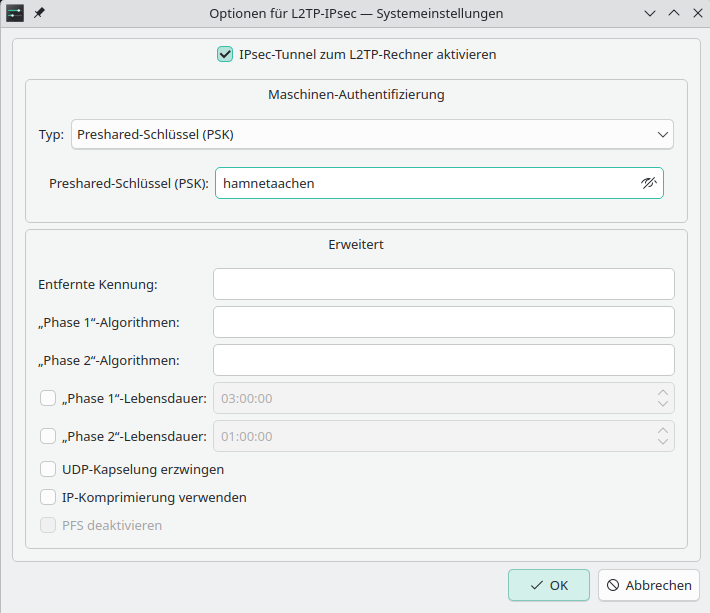Click the Preshared-Schlüssel text field
The width and height of the screenshot is (710, 613).
click(425, 183)
